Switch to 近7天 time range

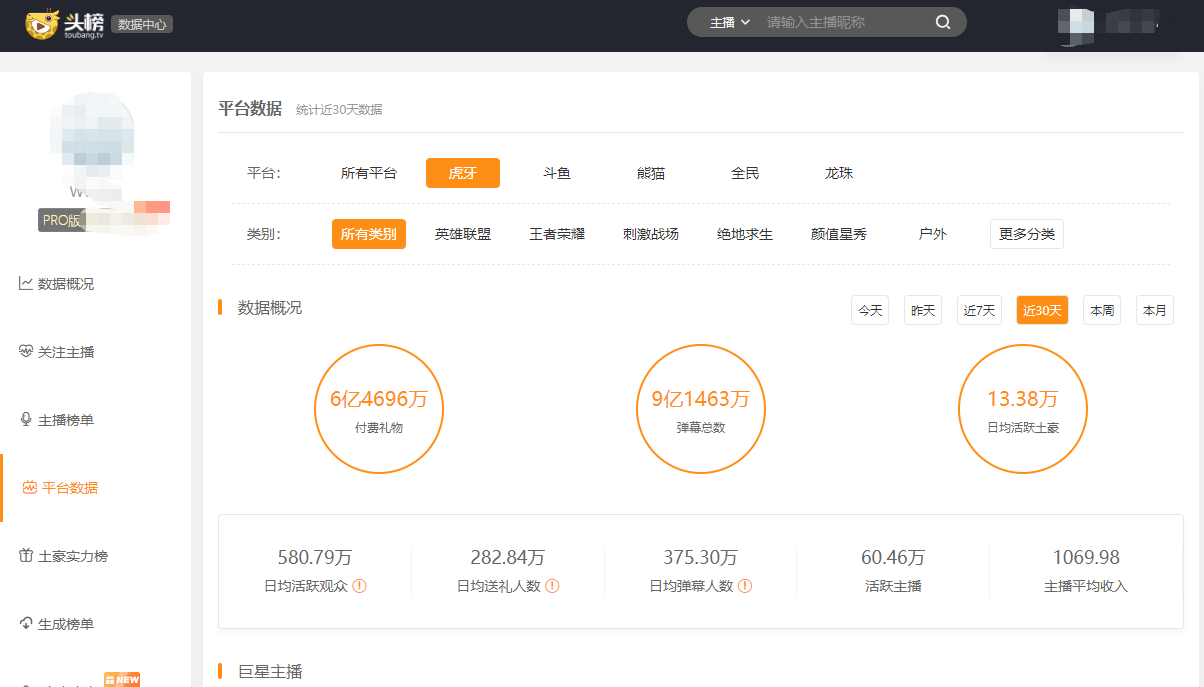coord(979,310)
